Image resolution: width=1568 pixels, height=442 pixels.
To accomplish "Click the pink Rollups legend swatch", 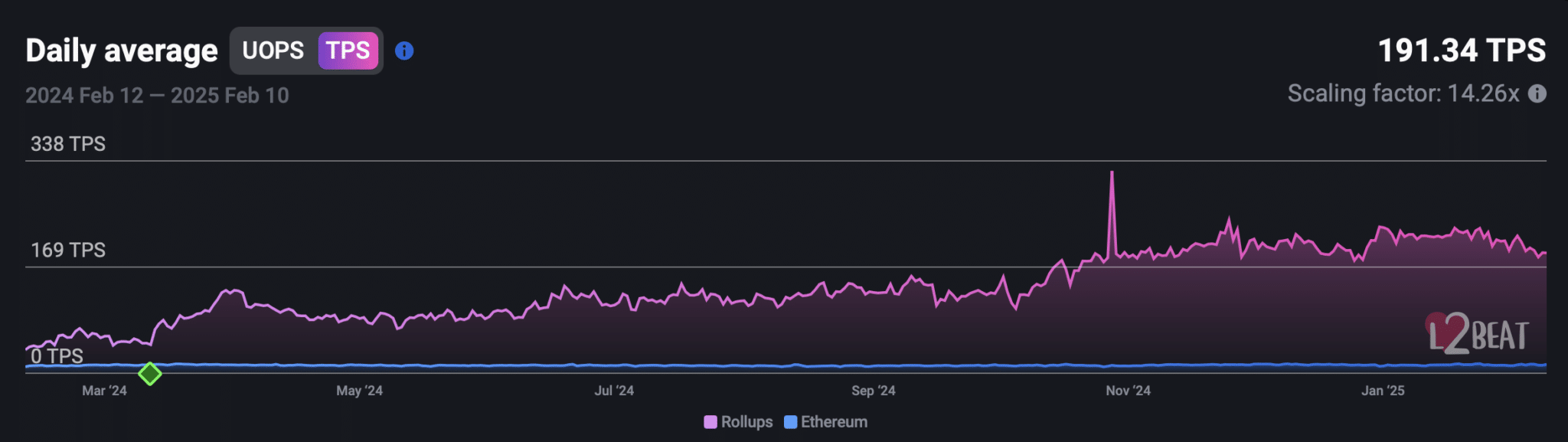I will coord(710,422).
